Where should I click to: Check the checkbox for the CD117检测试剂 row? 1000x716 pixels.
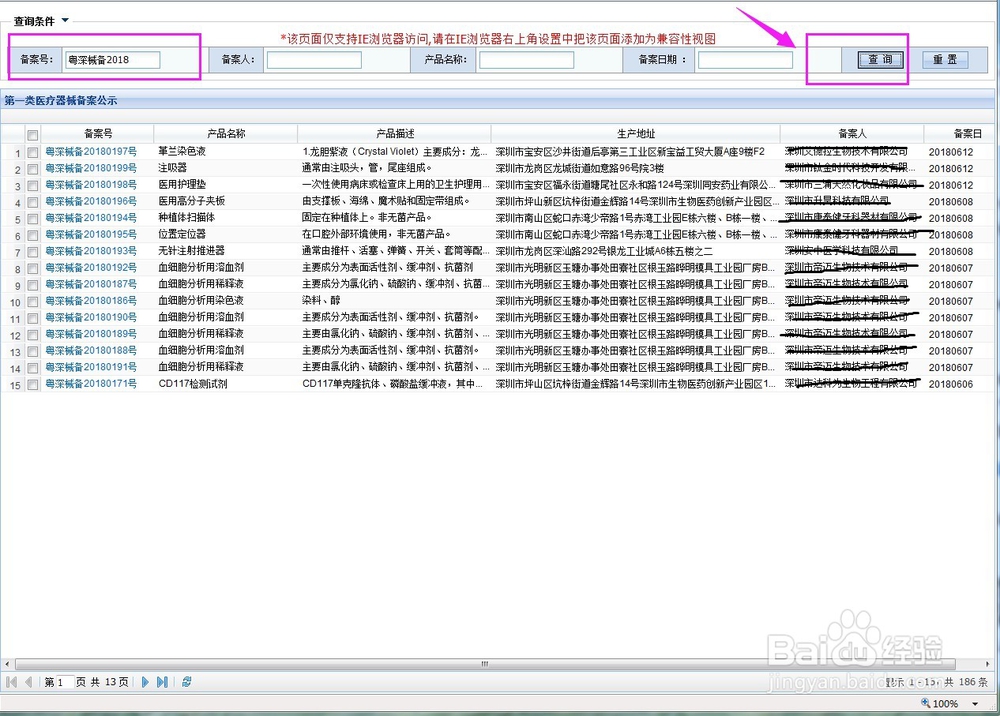click(x=33, y=382)
